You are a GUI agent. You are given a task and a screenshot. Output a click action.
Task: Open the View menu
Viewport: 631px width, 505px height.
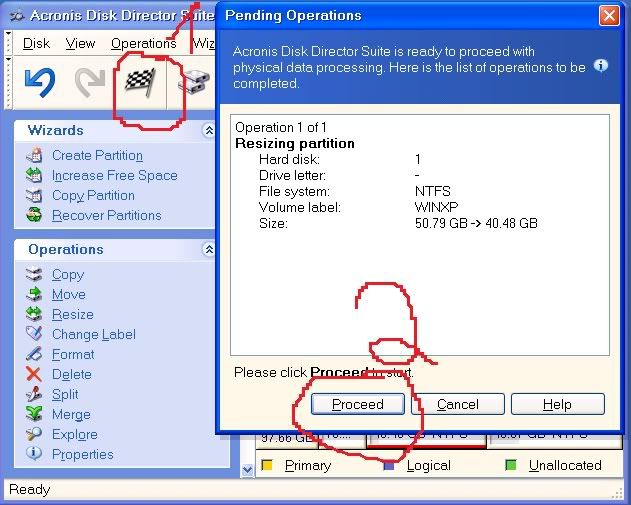pos(80,43)
